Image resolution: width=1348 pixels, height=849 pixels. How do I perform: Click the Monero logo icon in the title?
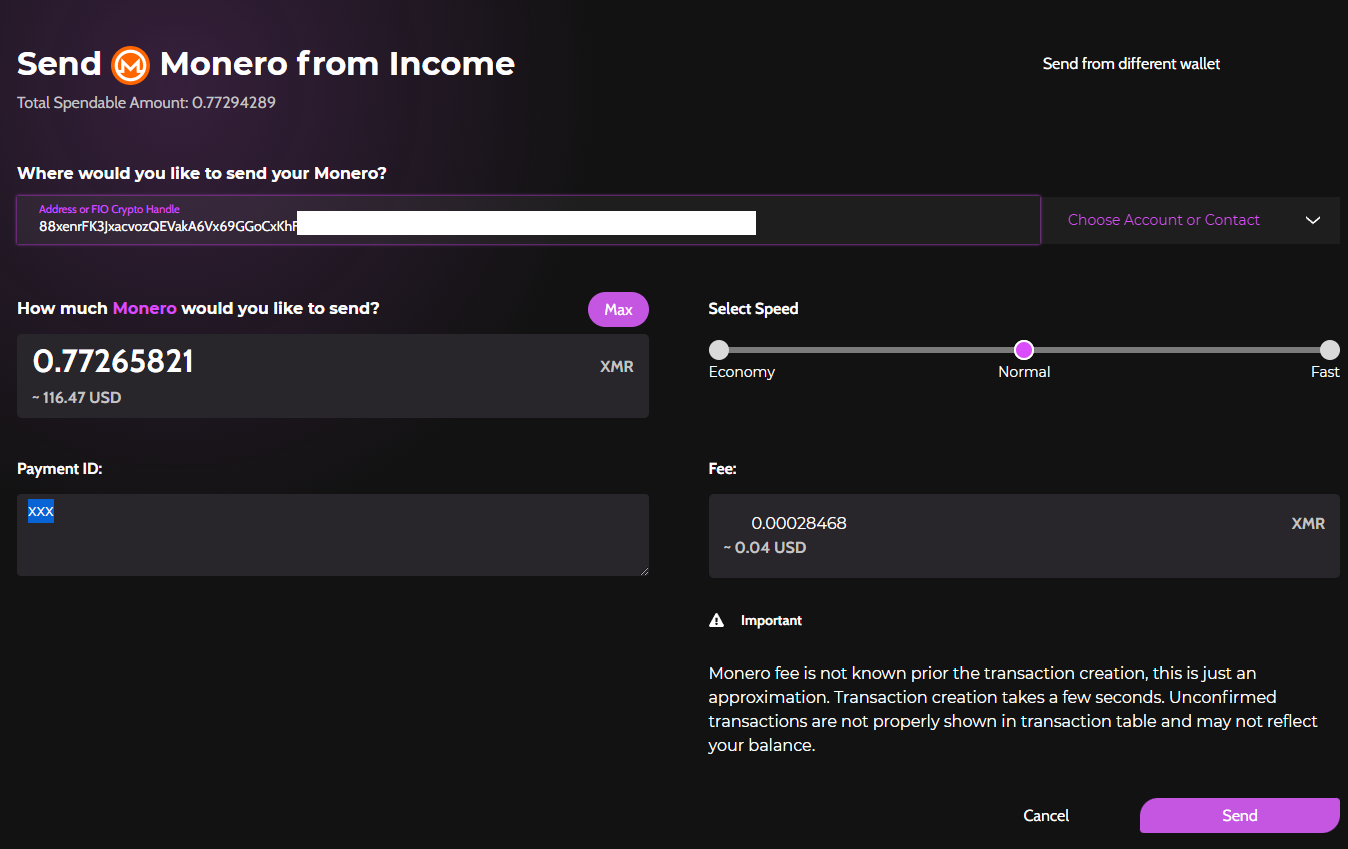130,65
